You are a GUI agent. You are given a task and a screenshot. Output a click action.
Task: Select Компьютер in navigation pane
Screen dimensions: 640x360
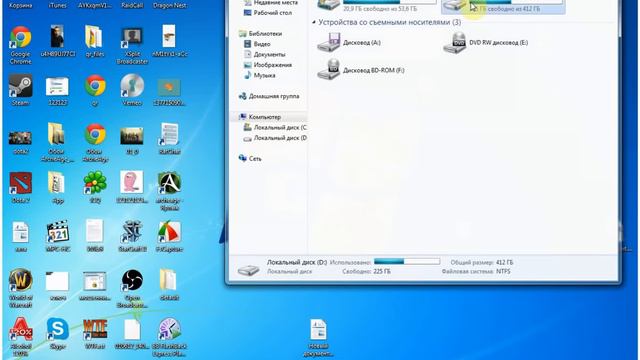coord(260,117)
